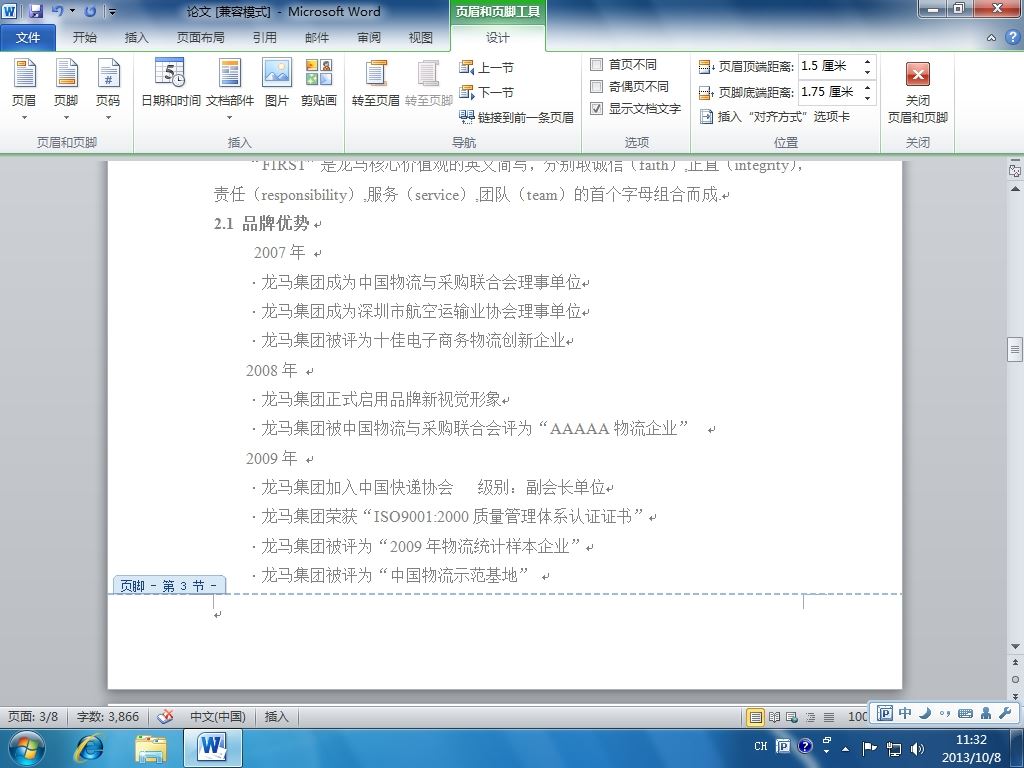Switch to web layout view icon
The height and width of the screenshot is (768, 1024).
pos(792,717)
